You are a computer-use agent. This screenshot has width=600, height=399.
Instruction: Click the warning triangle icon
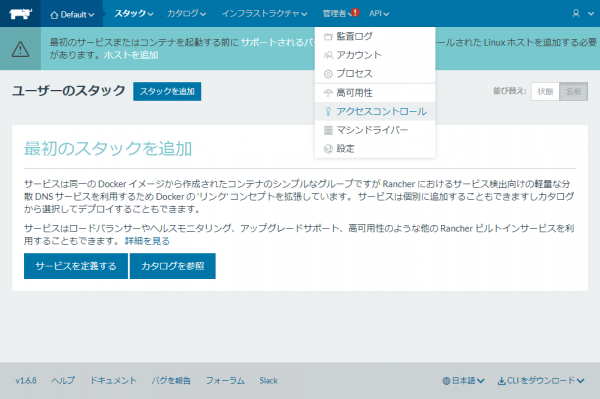click(x=20, y=49)
